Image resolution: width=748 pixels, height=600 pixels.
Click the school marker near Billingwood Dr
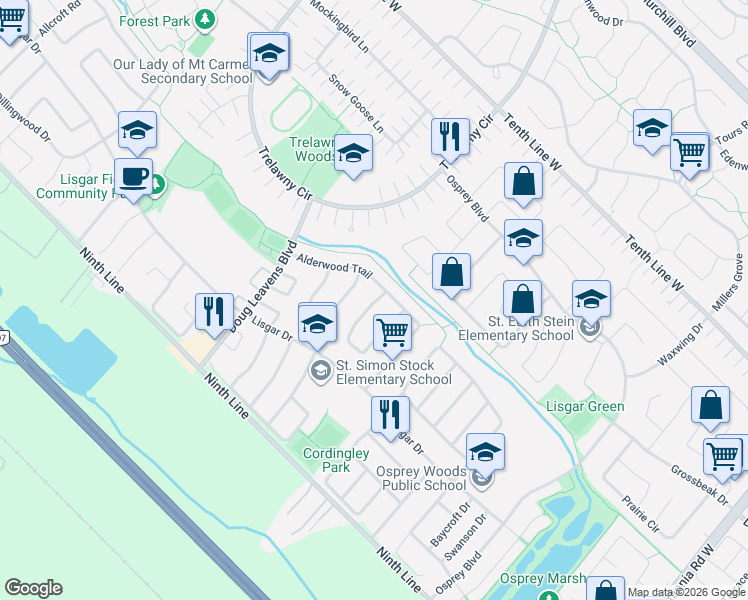(137, 132)
